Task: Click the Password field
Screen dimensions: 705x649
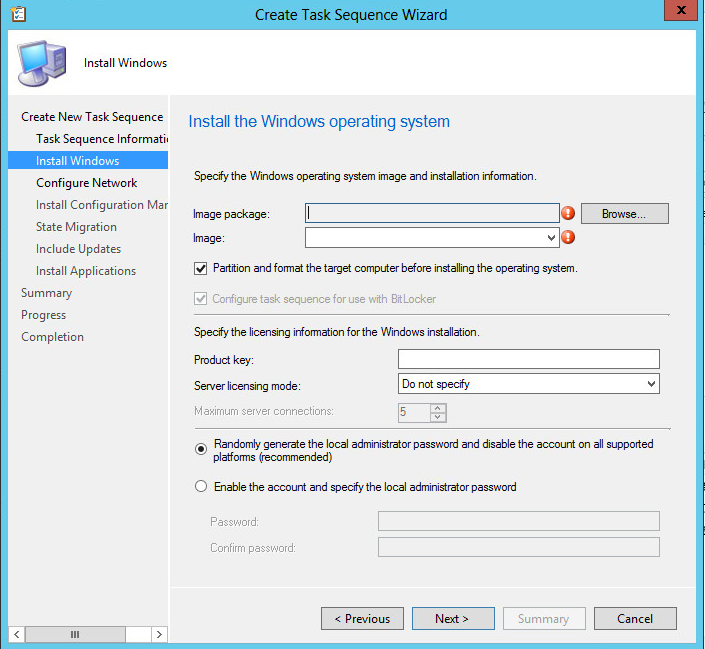Action: point(519,521)
